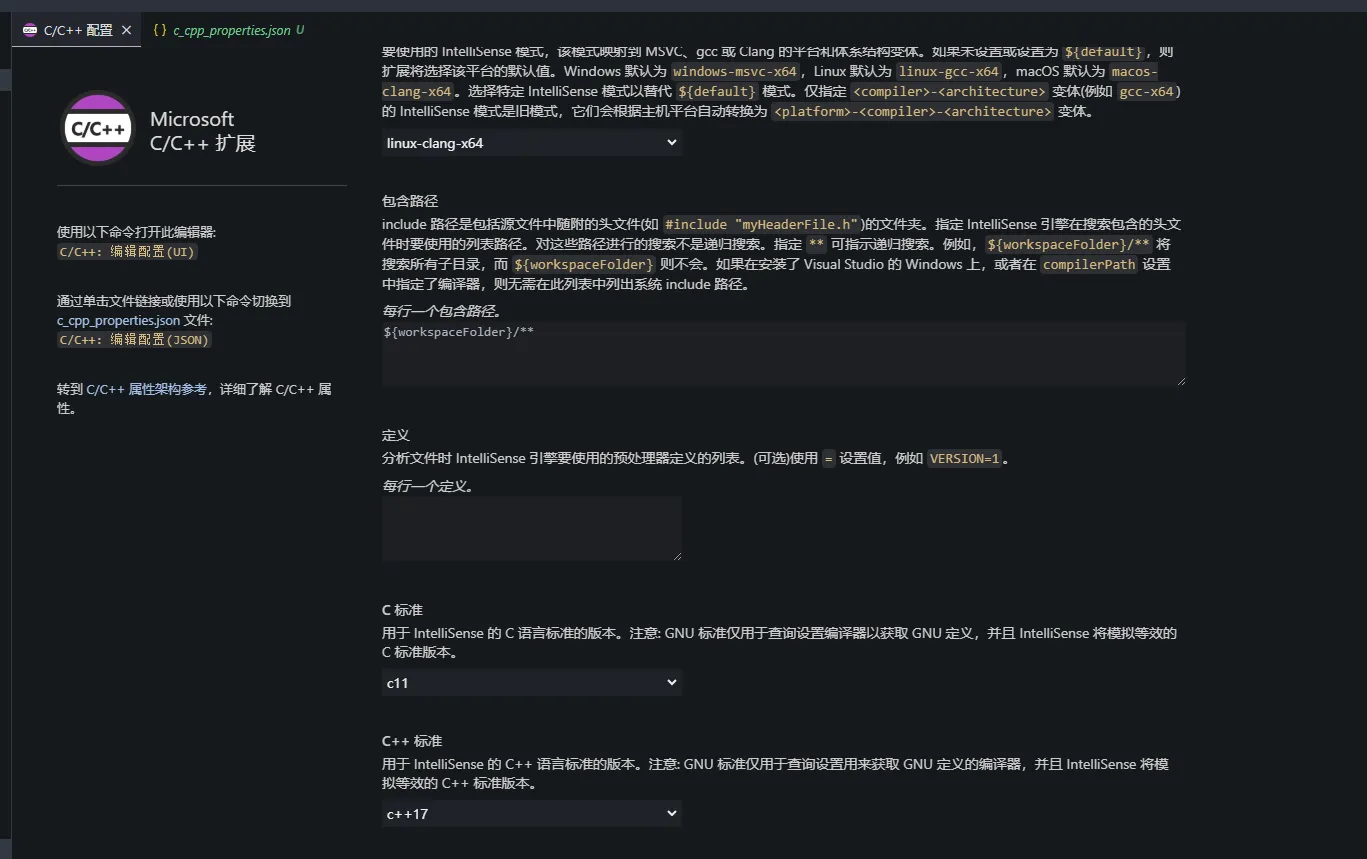Click the linux-gcc-x64 code text
The height and width of the screenshot is (859, 1367).
[x=949, y=71]
